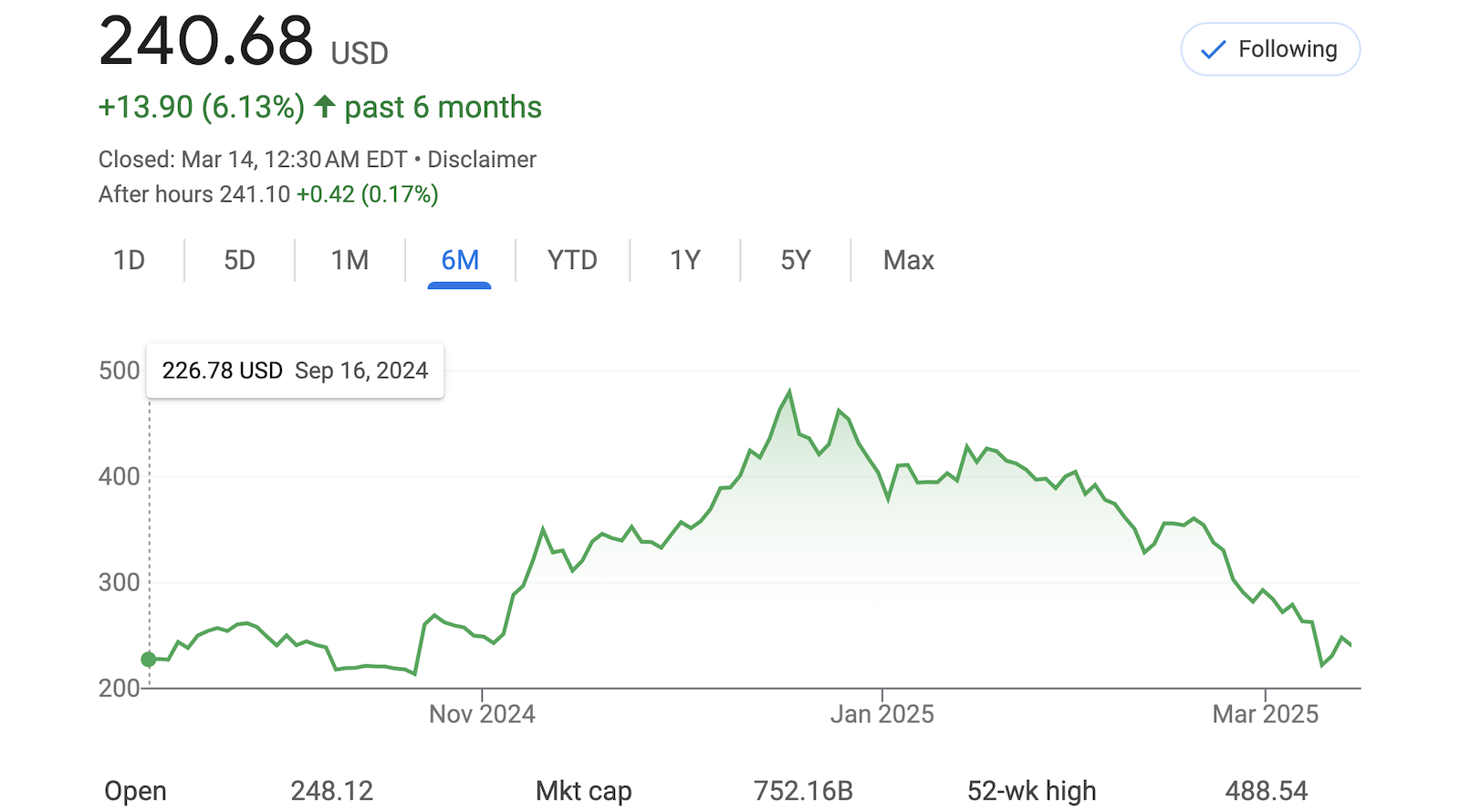Image resolution: width=1460 pixels, height=812 pixels.
Task: Click the 488.54 52-week high value
Action: (x=1267, y=791)
